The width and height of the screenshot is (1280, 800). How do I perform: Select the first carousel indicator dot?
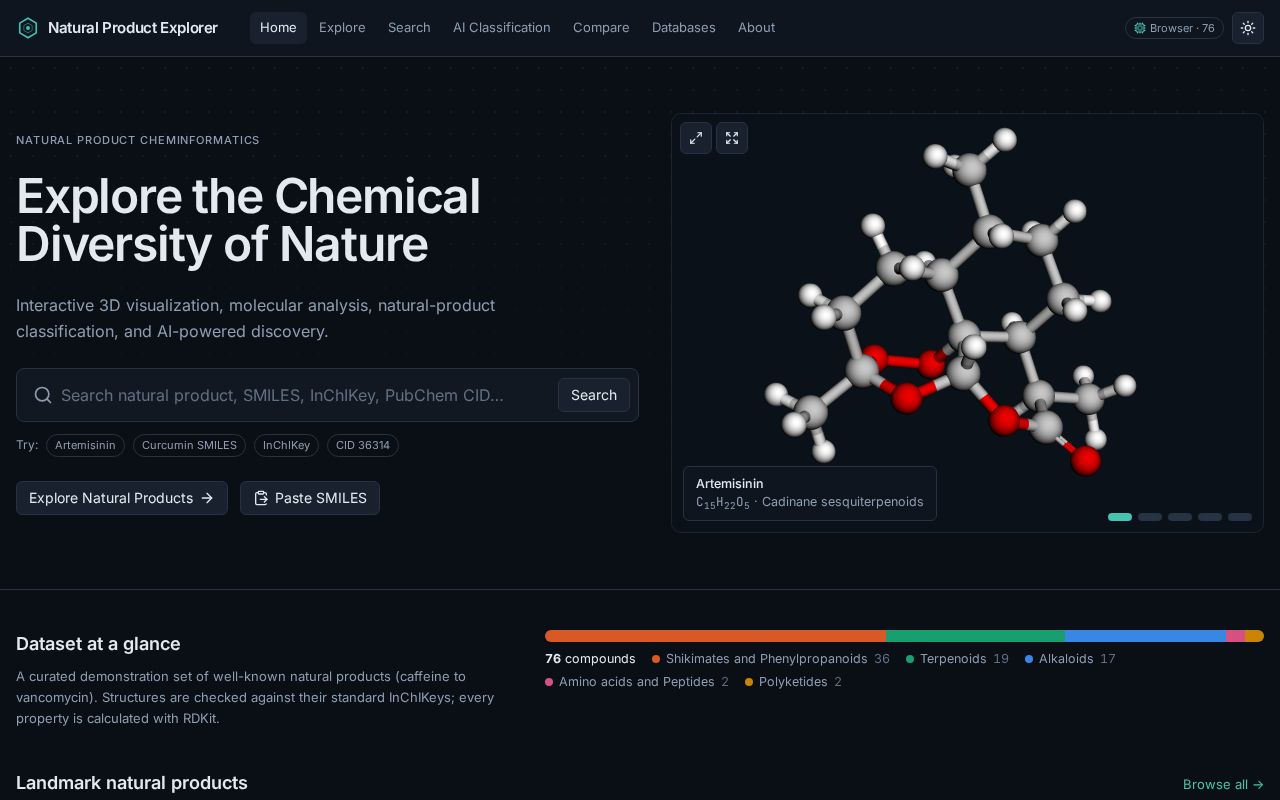pos(1120,517)
